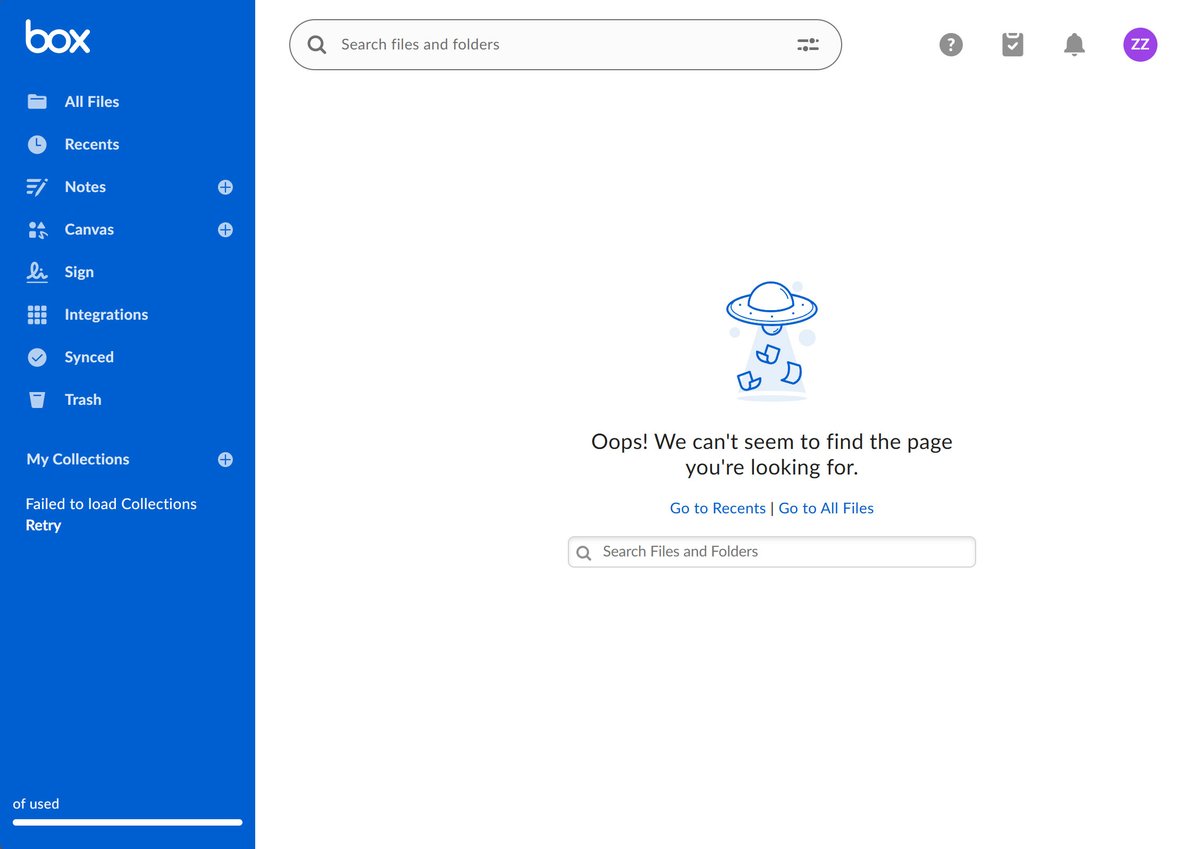Click the Synced checkmark icon

(x=37, y=357)
